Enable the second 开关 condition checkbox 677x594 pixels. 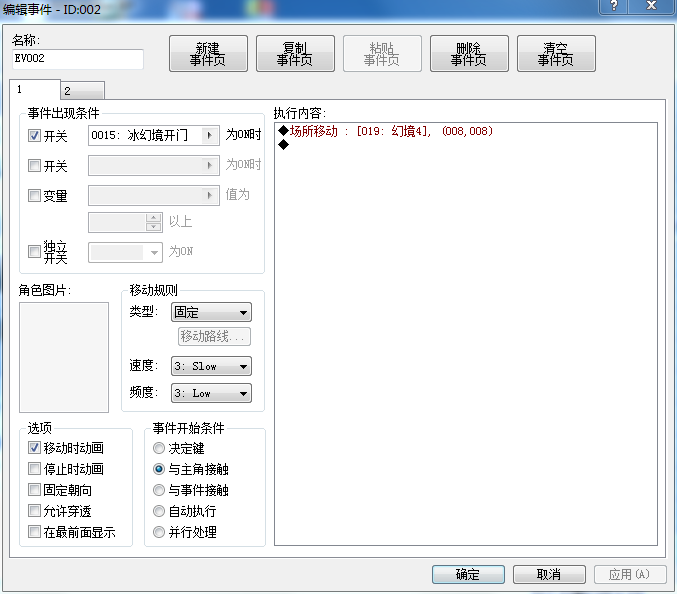coord(34,165)
